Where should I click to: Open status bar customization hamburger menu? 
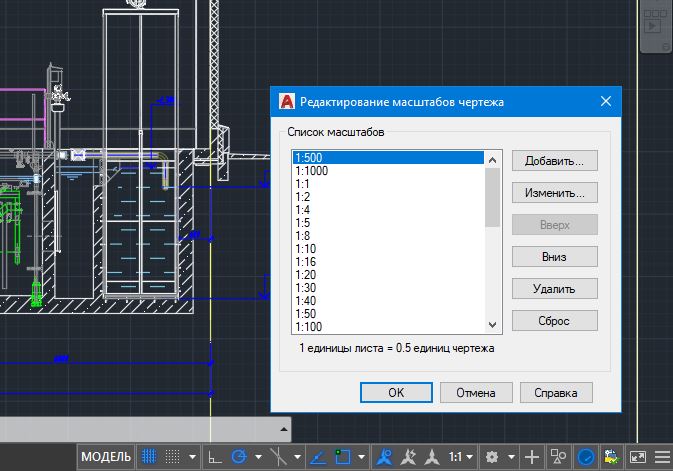pyautogui.click(x=662, y=457)
